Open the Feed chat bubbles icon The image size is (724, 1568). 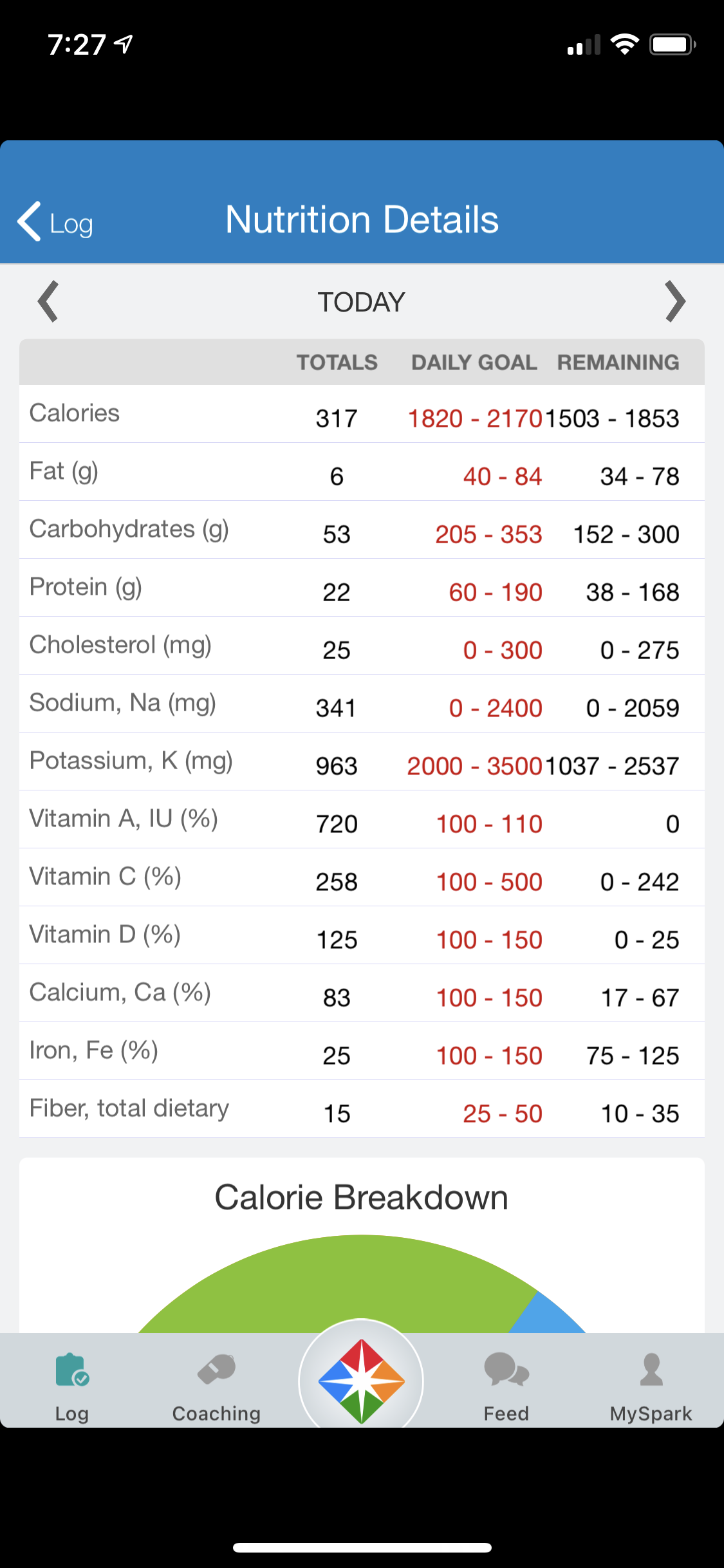pos(506,1369)
